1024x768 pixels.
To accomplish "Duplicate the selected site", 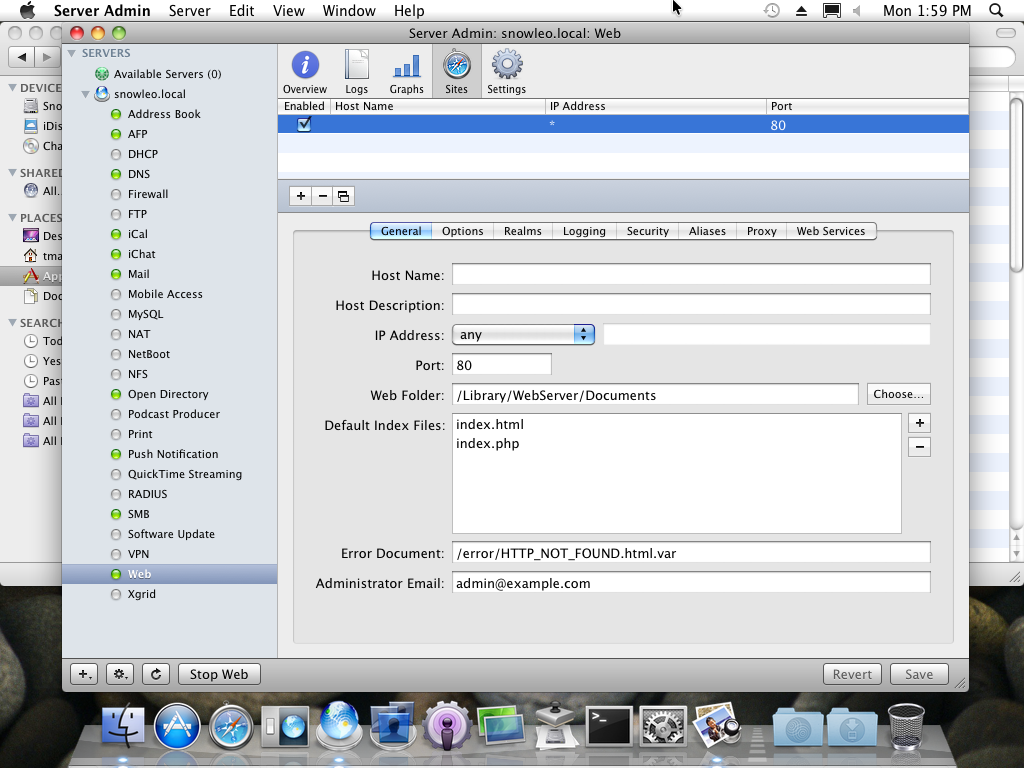I will click(344, 196).
